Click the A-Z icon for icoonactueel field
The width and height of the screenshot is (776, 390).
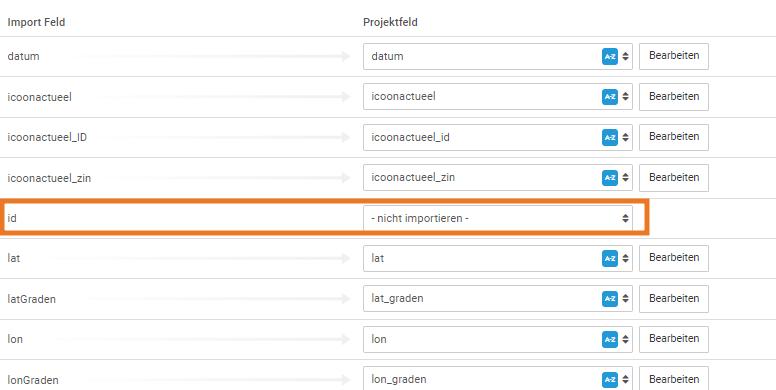click(610, 97)
